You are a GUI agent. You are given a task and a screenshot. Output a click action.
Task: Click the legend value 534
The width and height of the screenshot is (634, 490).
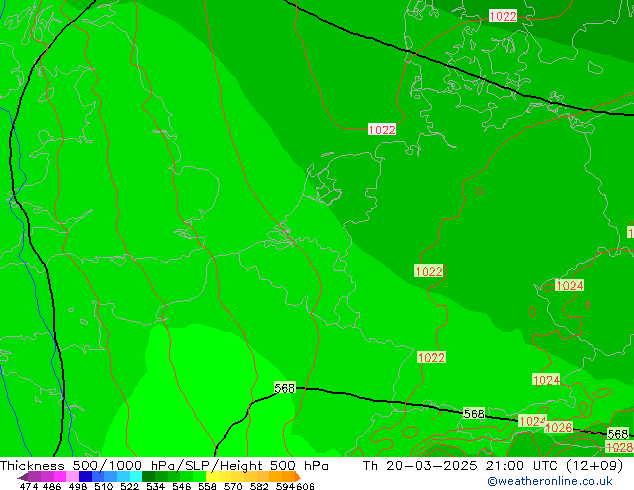(x=156, y=486)
